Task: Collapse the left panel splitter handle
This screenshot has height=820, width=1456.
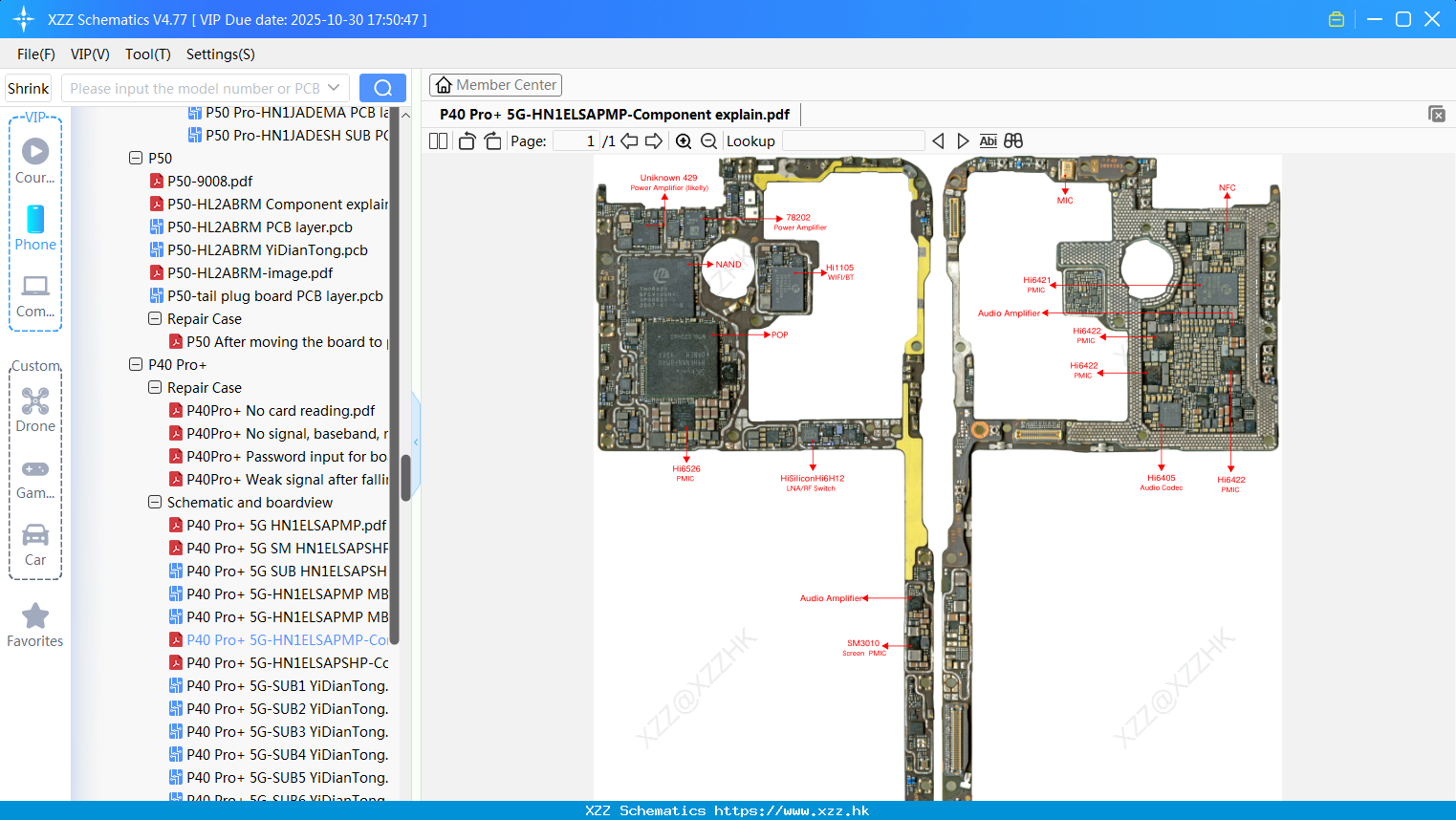Action: point(416,442)
